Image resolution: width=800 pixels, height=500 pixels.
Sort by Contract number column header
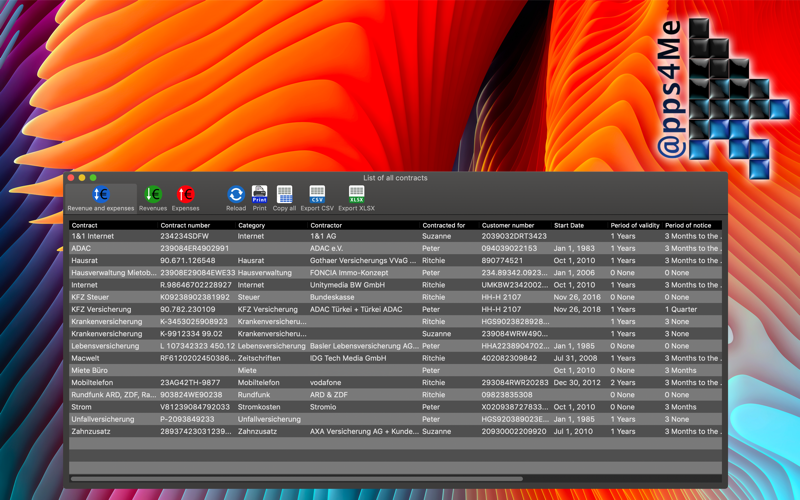tap(196, 225)
